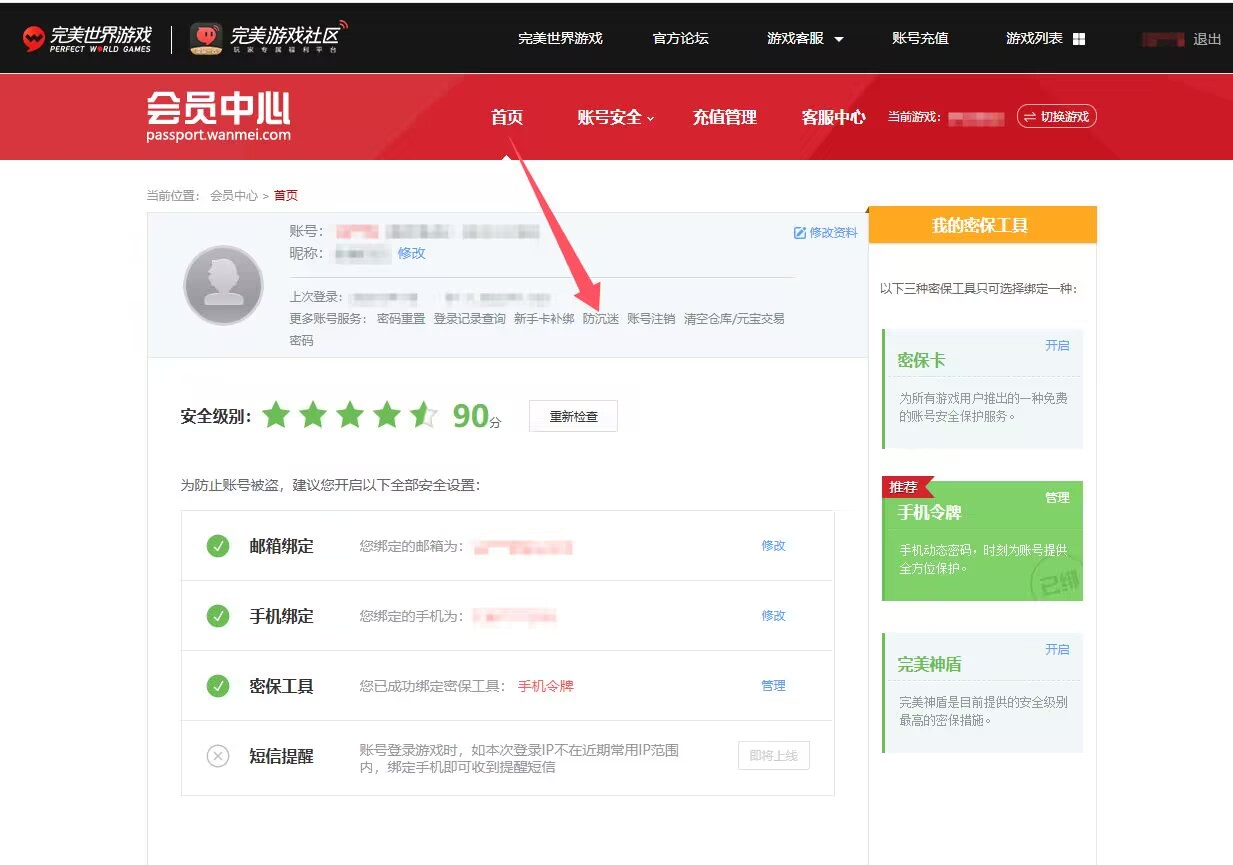Click 修改 next to the nickname
1233x865 pixels.
coord(412,253)
